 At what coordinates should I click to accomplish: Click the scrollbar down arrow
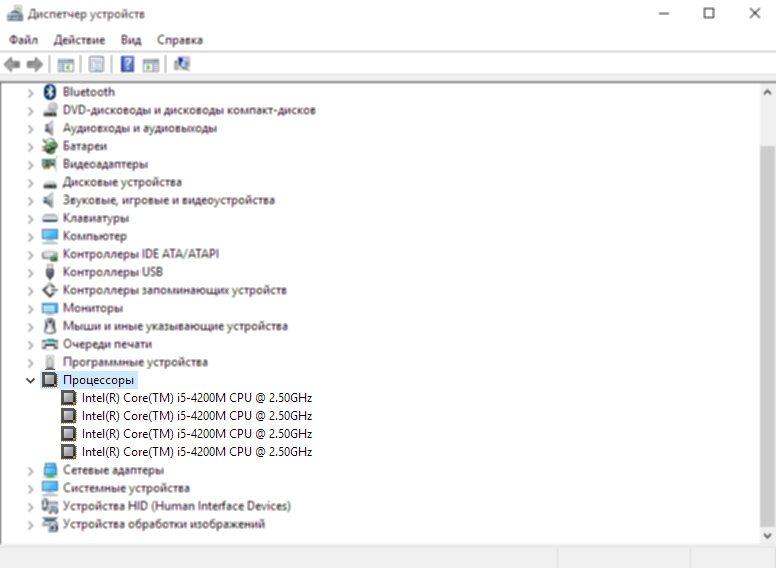pyautogui.click(x=767, y=535)
